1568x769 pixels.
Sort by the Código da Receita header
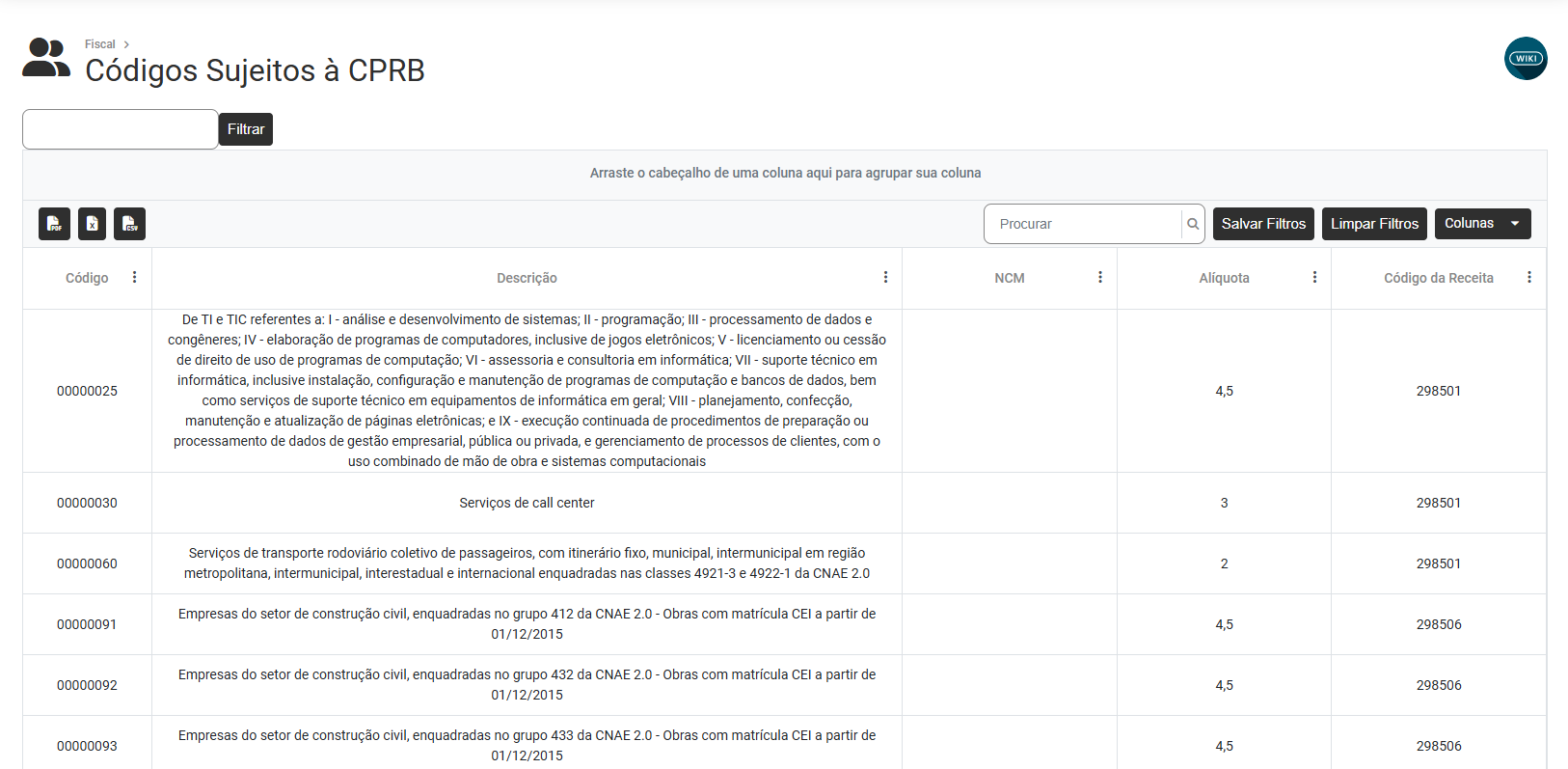tap(1439, 278)
